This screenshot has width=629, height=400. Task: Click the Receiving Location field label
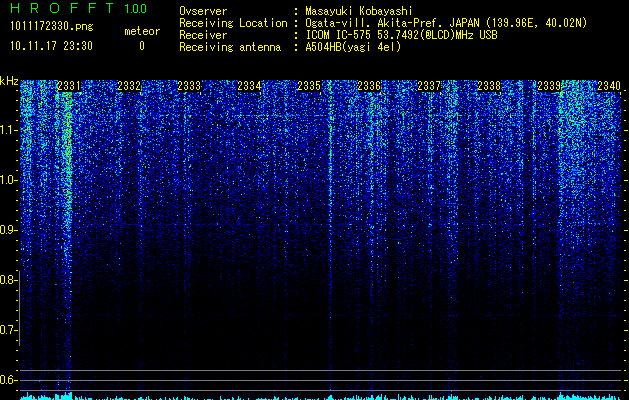[x=233, y=23]
